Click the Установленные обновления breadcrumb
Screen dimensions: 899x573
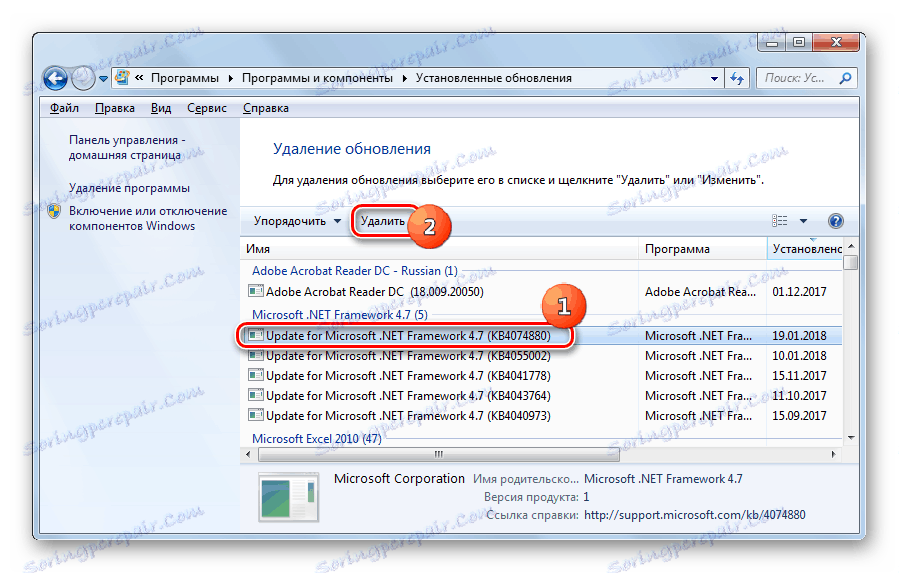[494, 78]
